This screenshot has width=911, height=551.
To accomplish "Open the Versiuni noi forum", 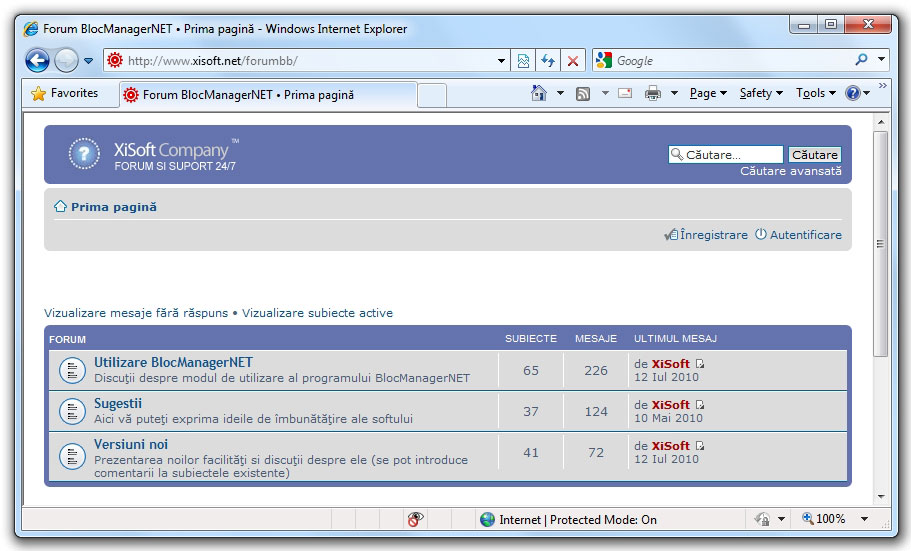I will coord(131,444).
